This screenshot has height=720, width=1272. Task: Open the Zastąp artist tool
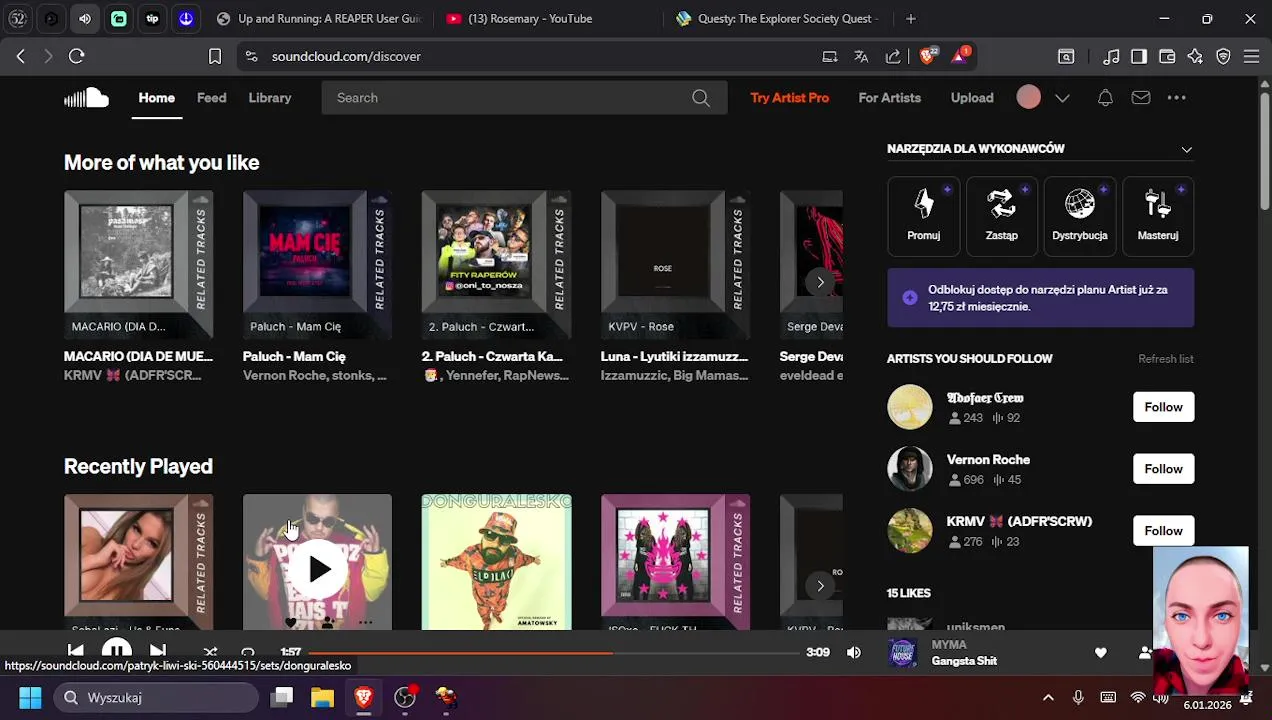tap(1001, 216)
